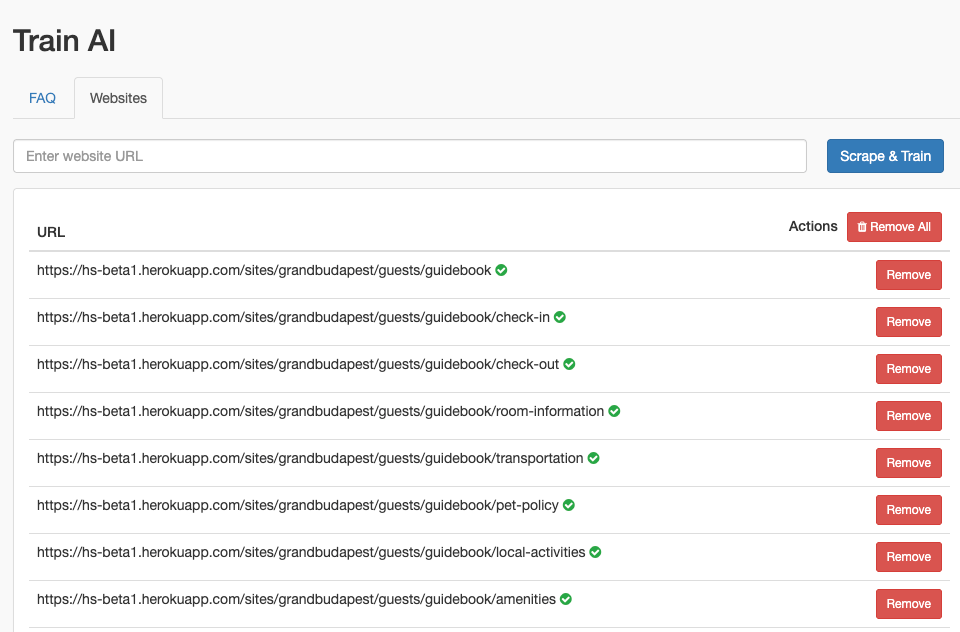
Task: Click green check icon beside room-information URL
Action: coord(615,411)
